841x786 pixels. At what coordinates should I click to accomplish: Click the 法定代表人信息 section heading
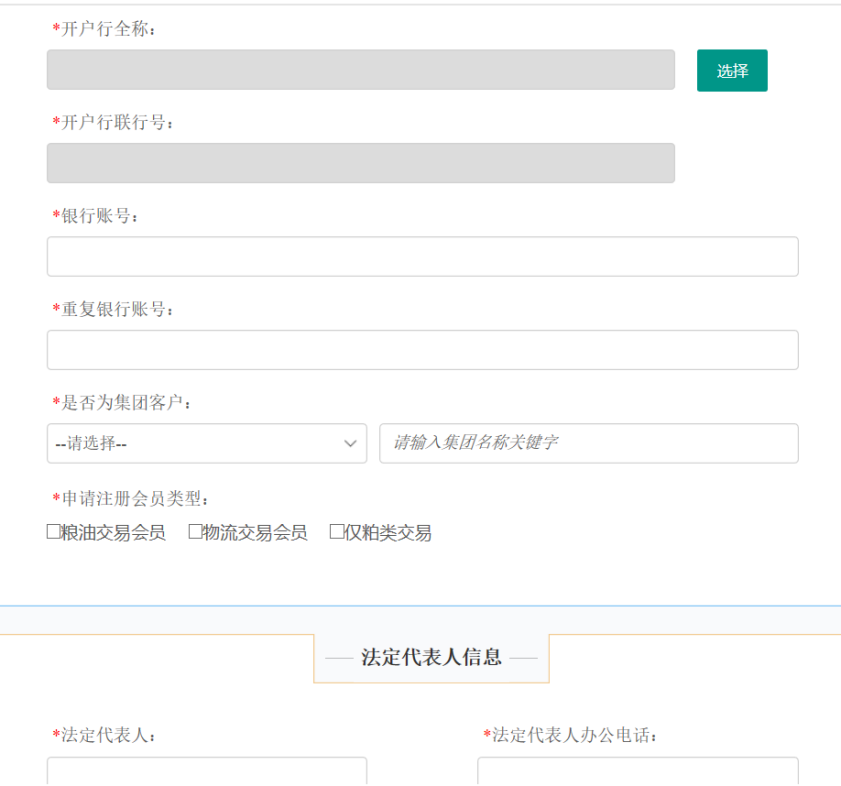coord(431,658)
